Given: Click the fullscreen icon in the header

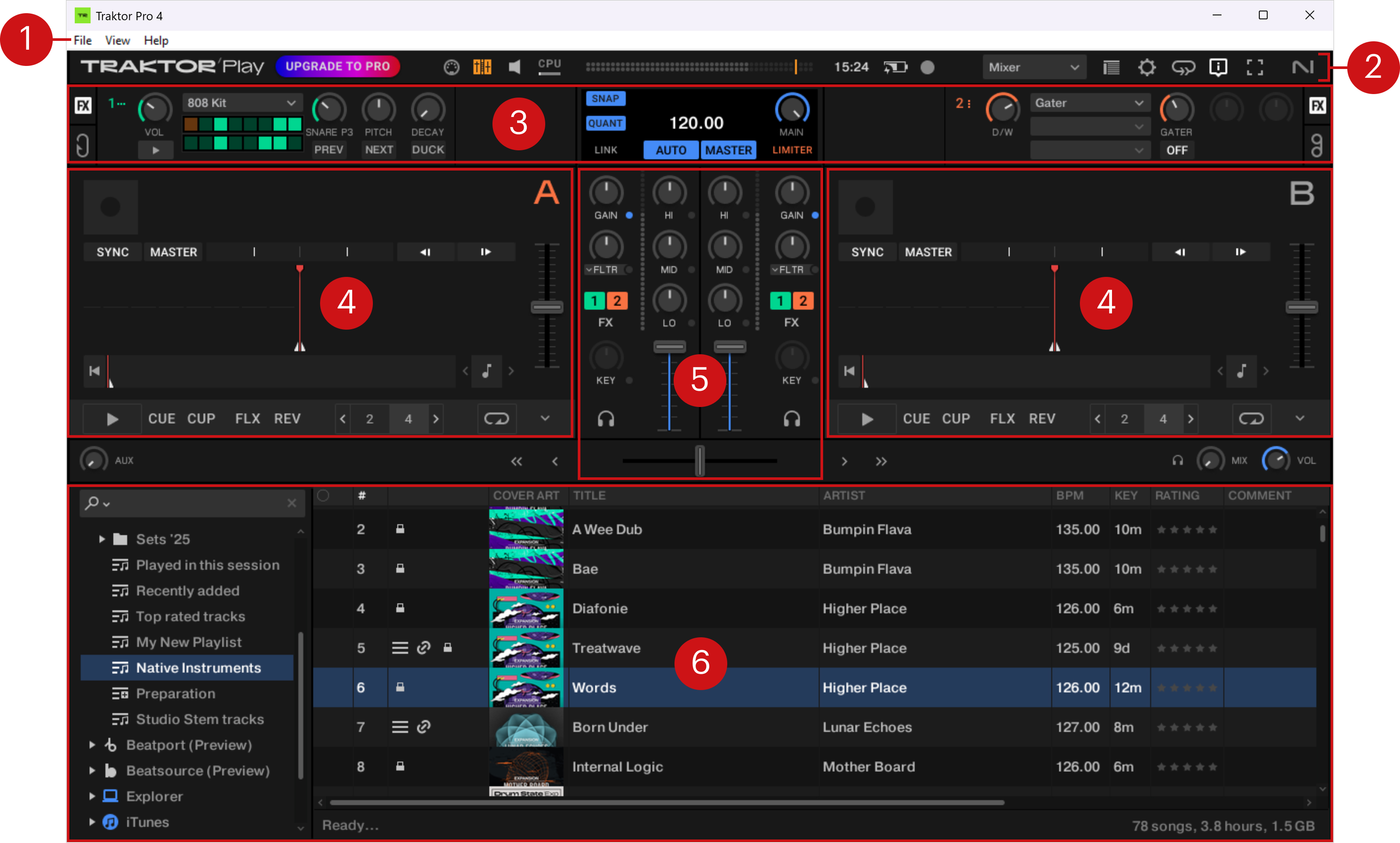Looking at the screenshot, I should pyautogui.click(x=1254, y=67).
